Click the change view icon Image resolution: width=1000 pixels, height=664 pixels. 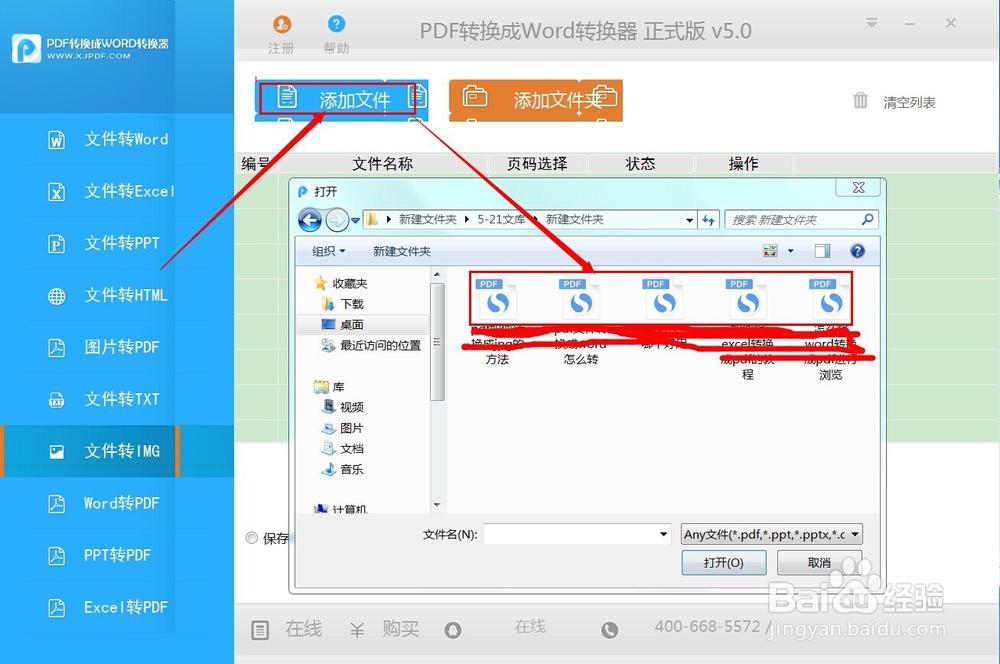770,251
